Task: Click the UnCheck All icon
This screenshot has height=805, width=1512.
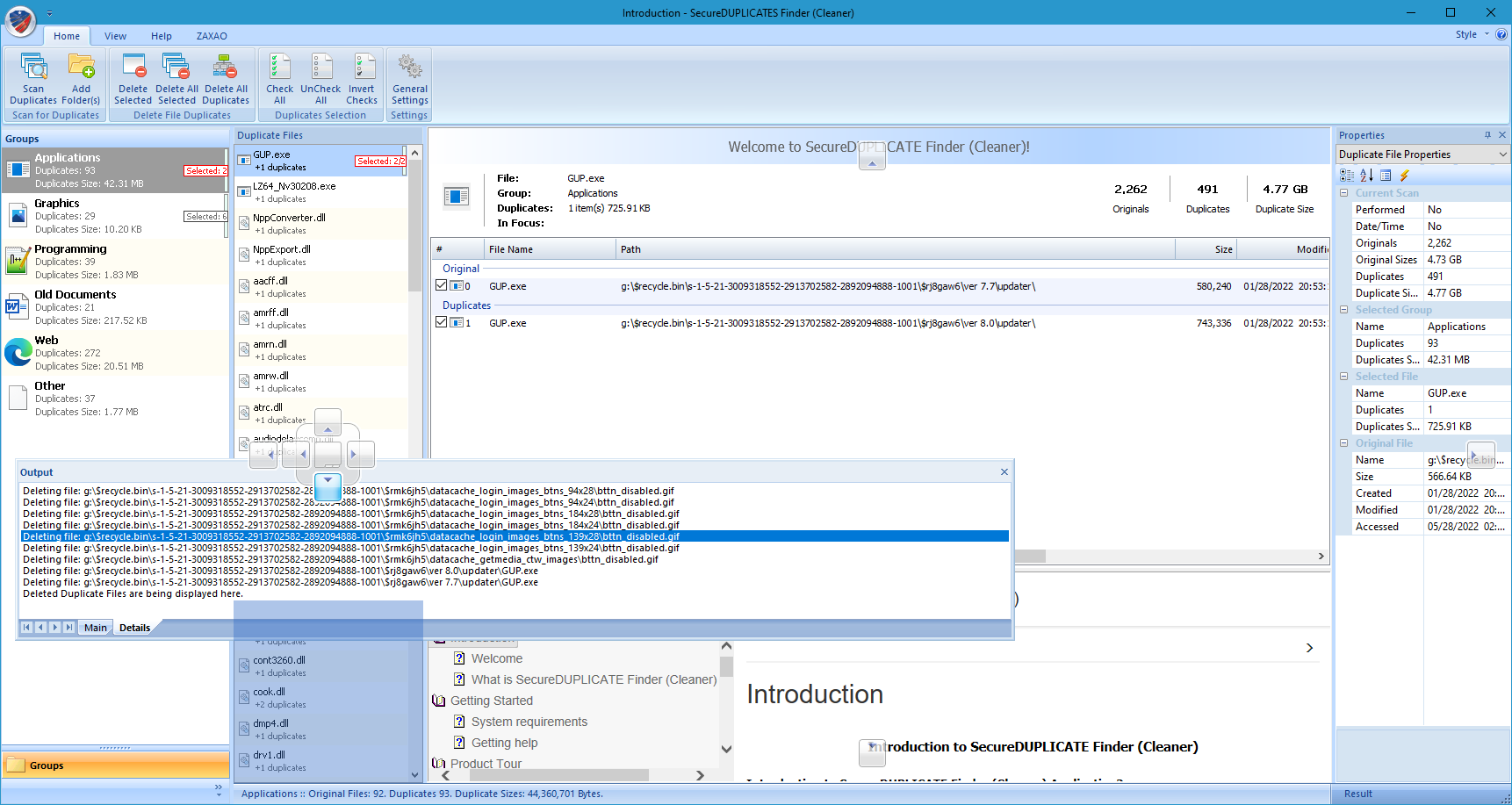Action: tap(321, 67)
